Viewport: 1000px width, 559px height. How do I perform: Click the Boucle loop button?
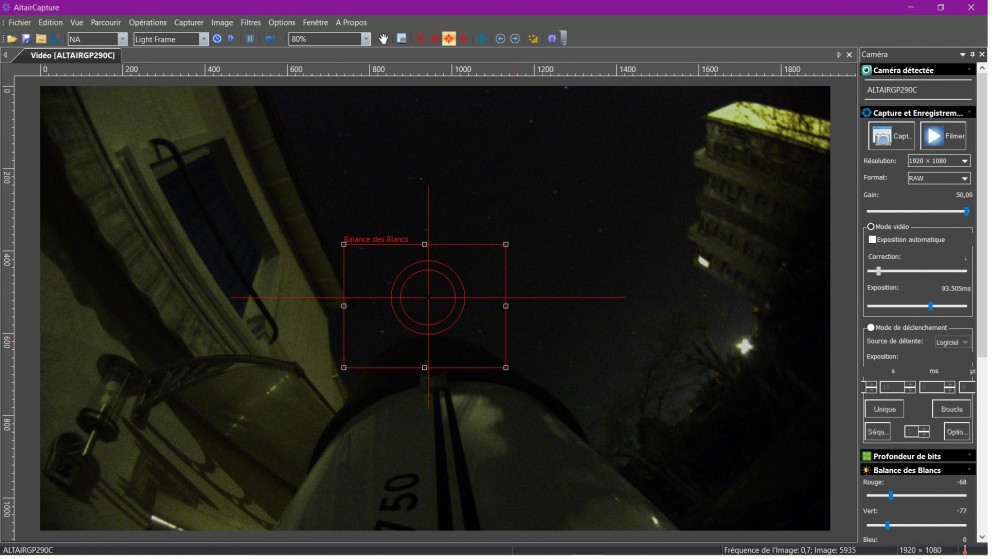tap(952, 410)
